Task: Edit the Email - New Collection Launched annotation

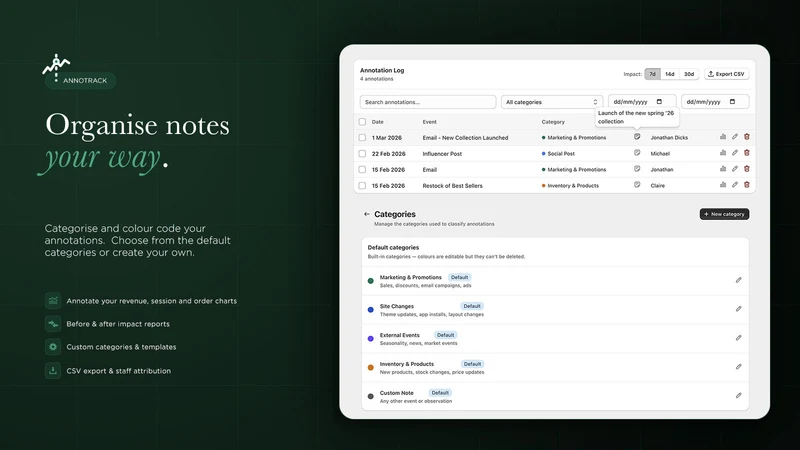Action: [735, 137]
